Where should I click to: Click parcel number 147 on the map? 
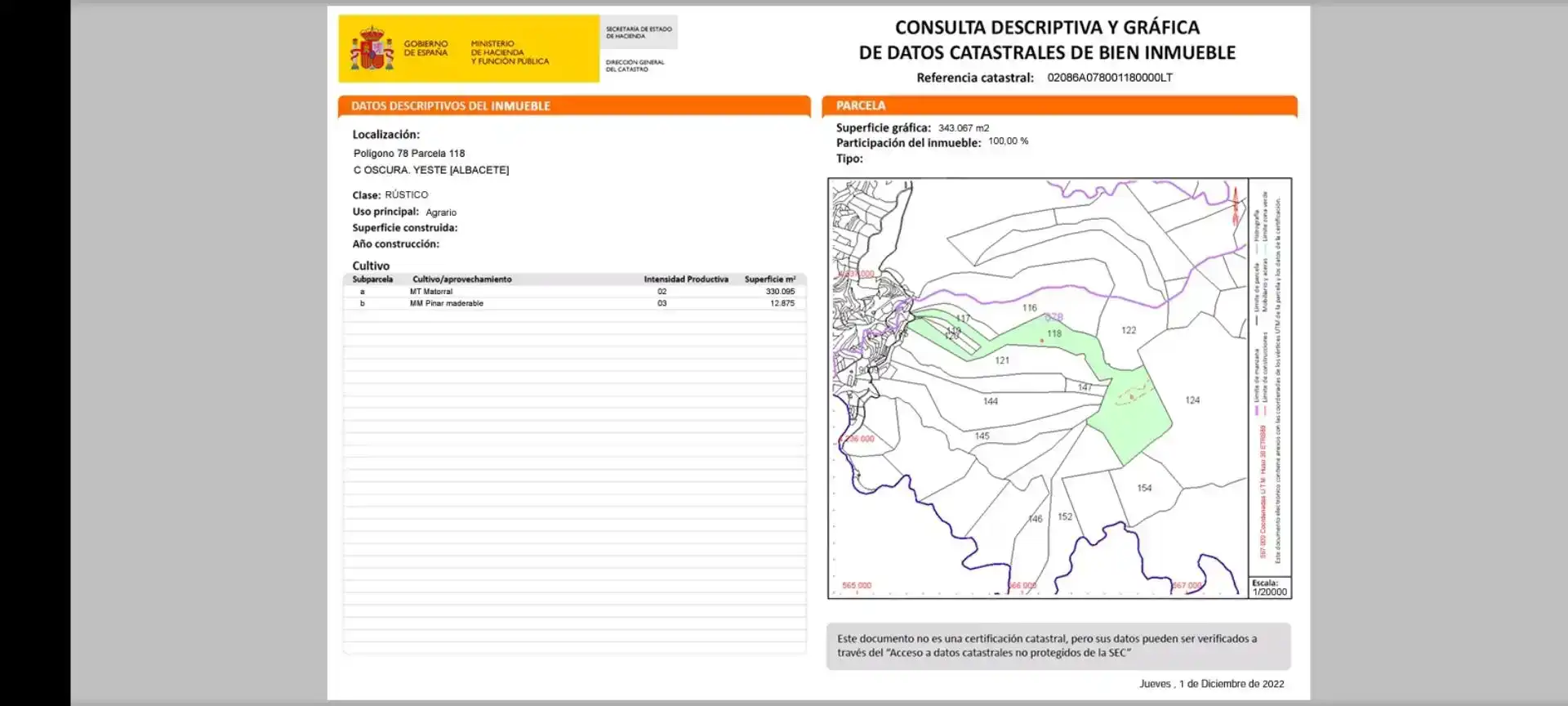[x=1085, y=387]
